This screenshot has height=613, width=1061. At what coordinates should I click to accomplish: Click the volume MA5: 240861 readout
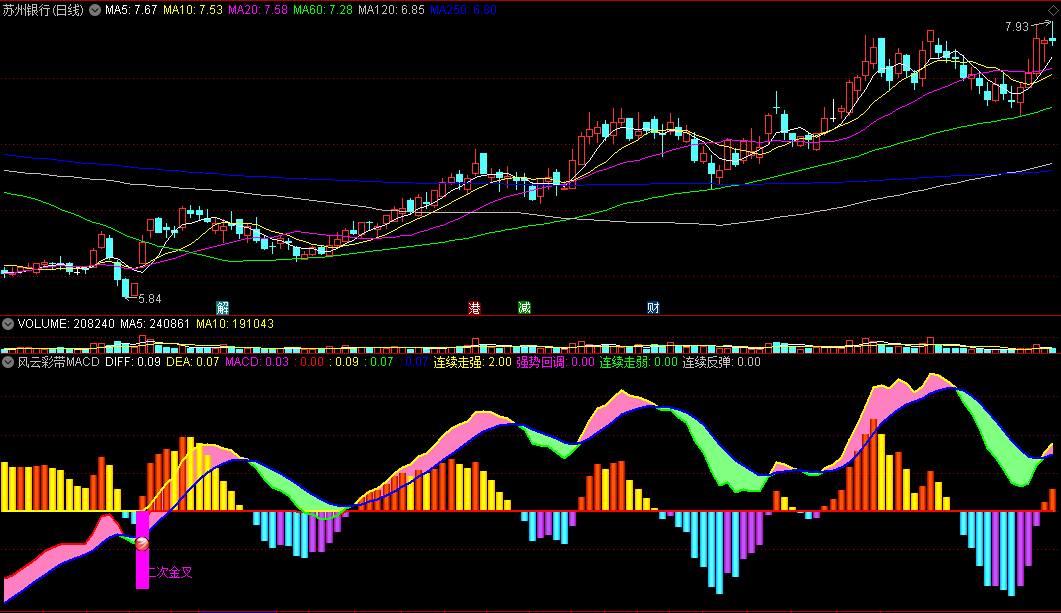(155, 324)
